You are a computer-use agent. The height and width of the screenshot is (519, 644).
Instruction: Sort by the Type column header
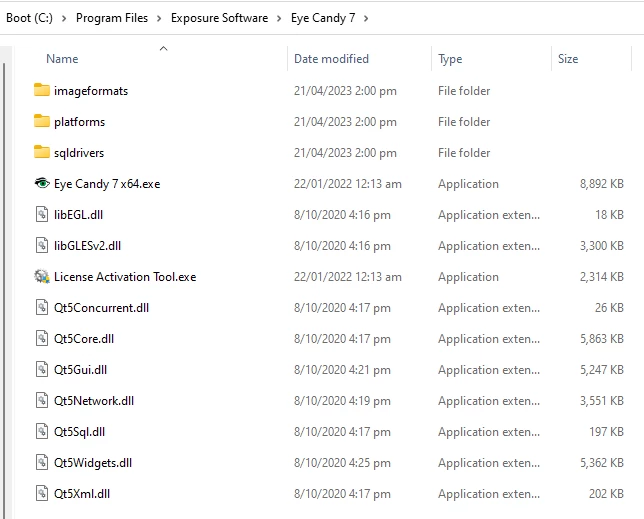(450, 59)
